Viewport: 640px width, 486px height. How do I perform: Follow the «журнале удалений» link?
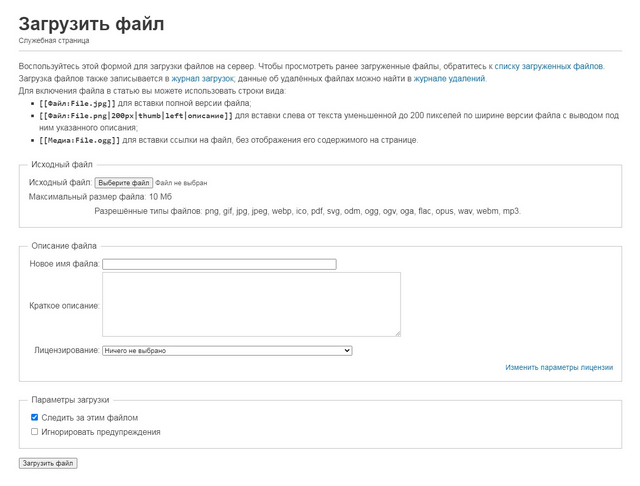pos(449,78)
